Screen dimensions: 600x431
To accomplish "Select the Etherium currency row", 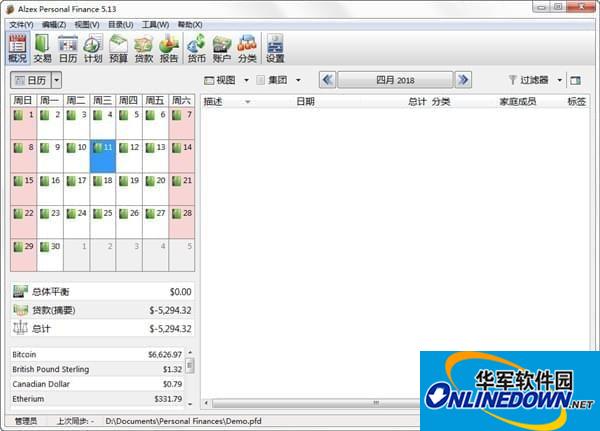I will click(97, 399).
